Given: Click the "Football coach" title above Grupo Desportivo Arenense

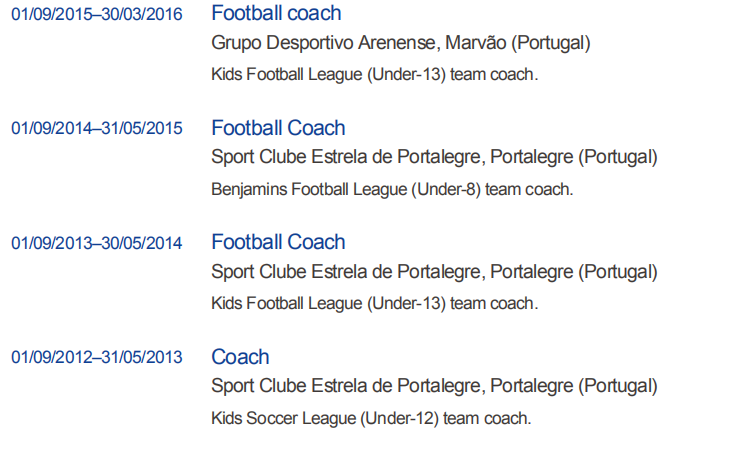Looking at the screenshot, I should tap(276, 14).
